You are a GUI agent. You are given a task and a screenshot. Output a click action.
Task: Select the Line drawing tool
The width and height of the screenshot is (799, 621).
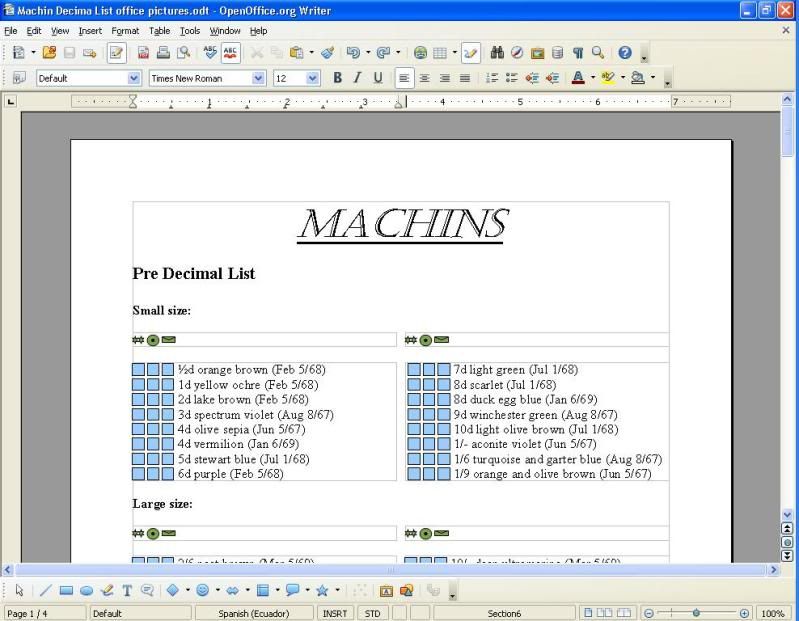[45, 590]
